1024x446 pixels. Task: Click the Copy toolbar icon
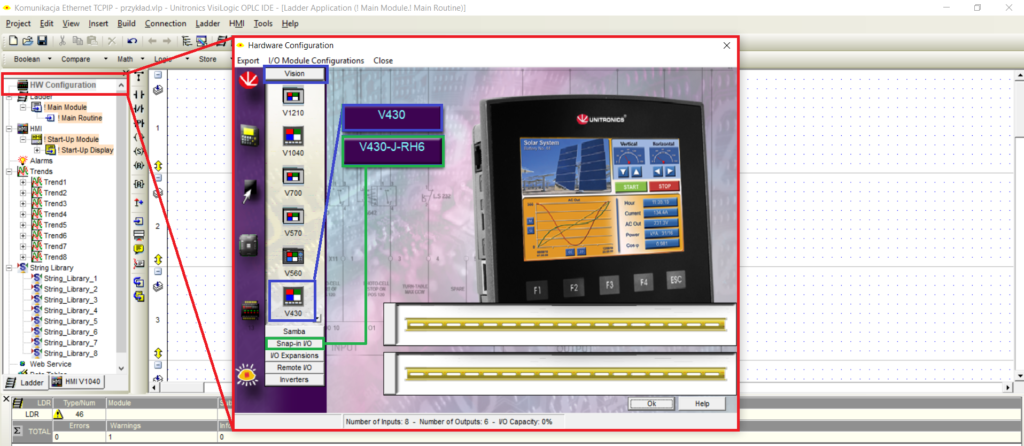coord(77,41)
